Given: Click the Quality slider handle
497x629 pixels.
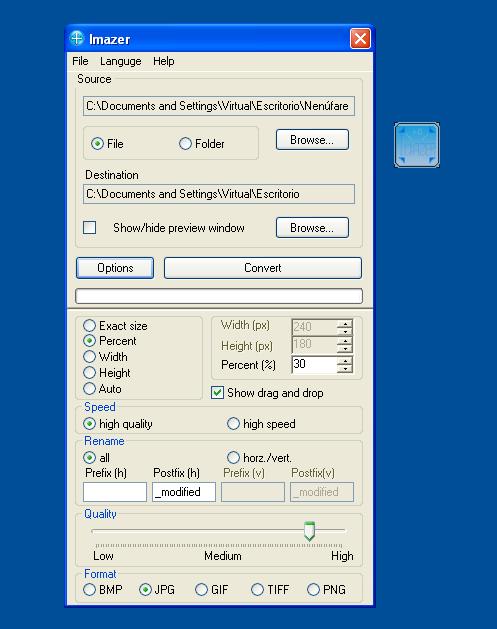Looking at the screenshot, I should pos(309,531).
